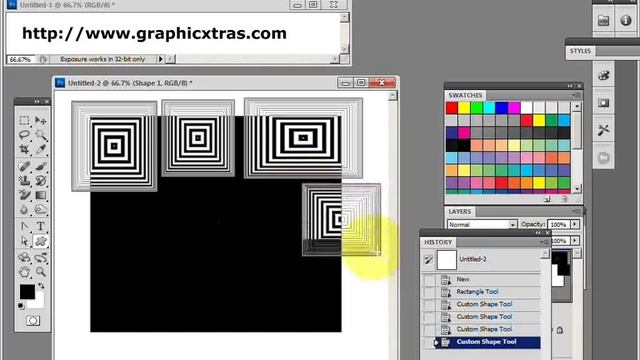This screenshot has width=640, height=360.
Task: Select the Healing Brush tool
Action: point(24,166)
